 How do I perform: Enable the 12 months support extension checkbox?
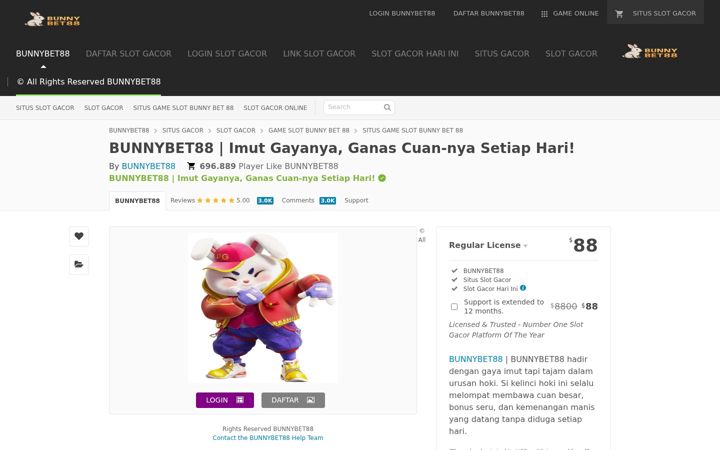[454, 307]
